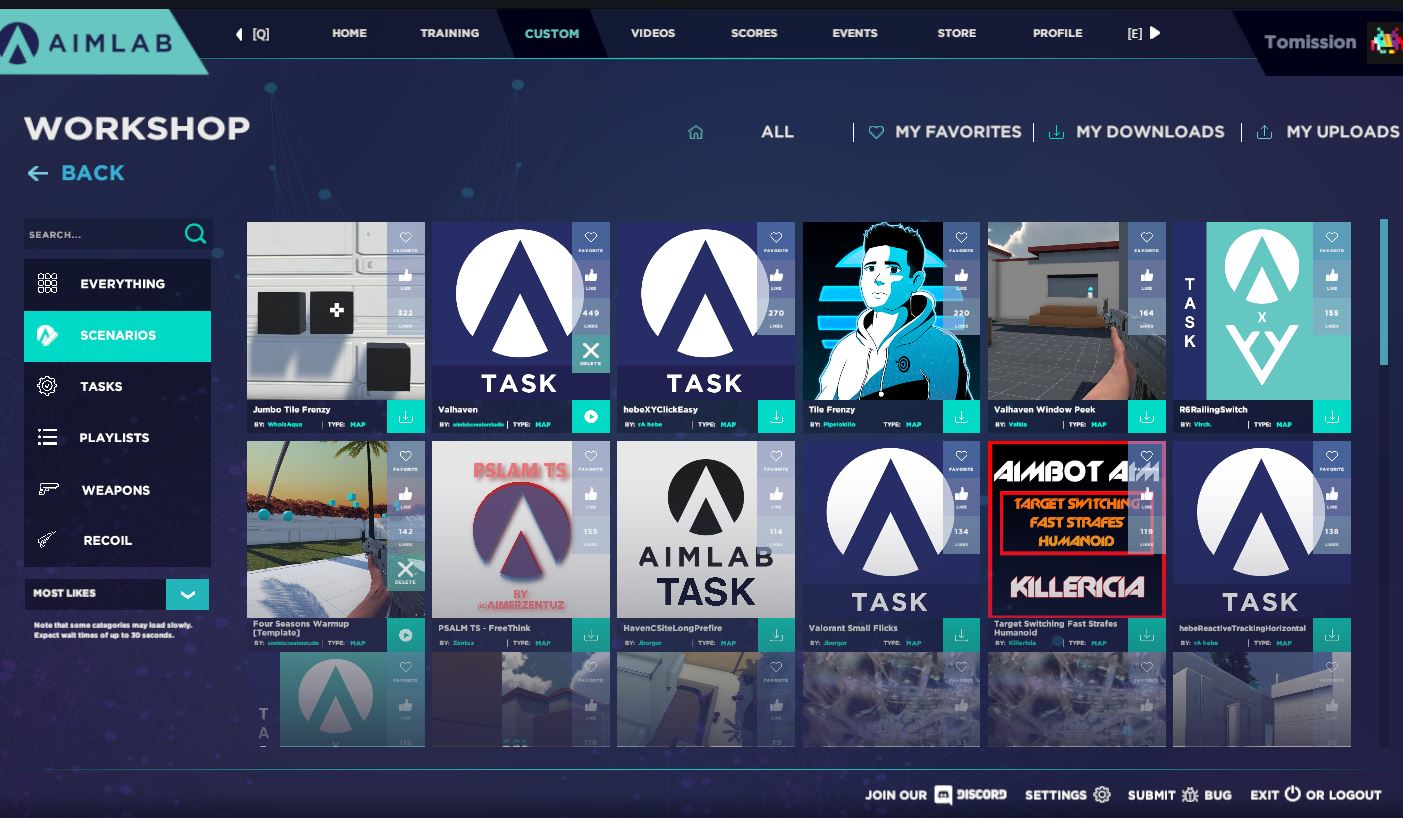Like Valorant Small Flicks scenario
The height and width of the screenshot is (818, 1403).
(x=961, y=497)
